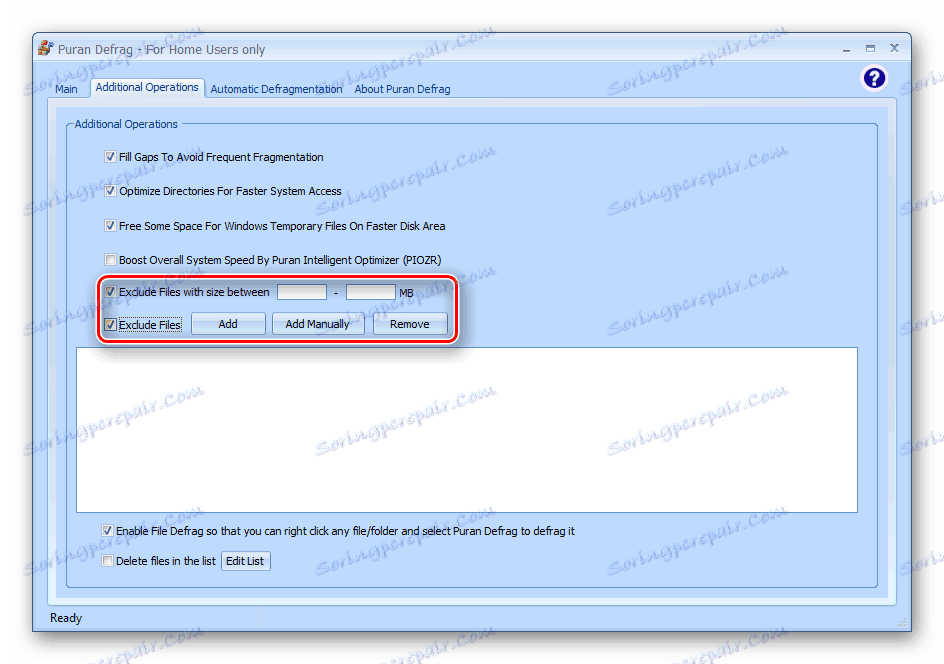Toggle Optimize Directories For Faster System Access

[x=110, y=191]
